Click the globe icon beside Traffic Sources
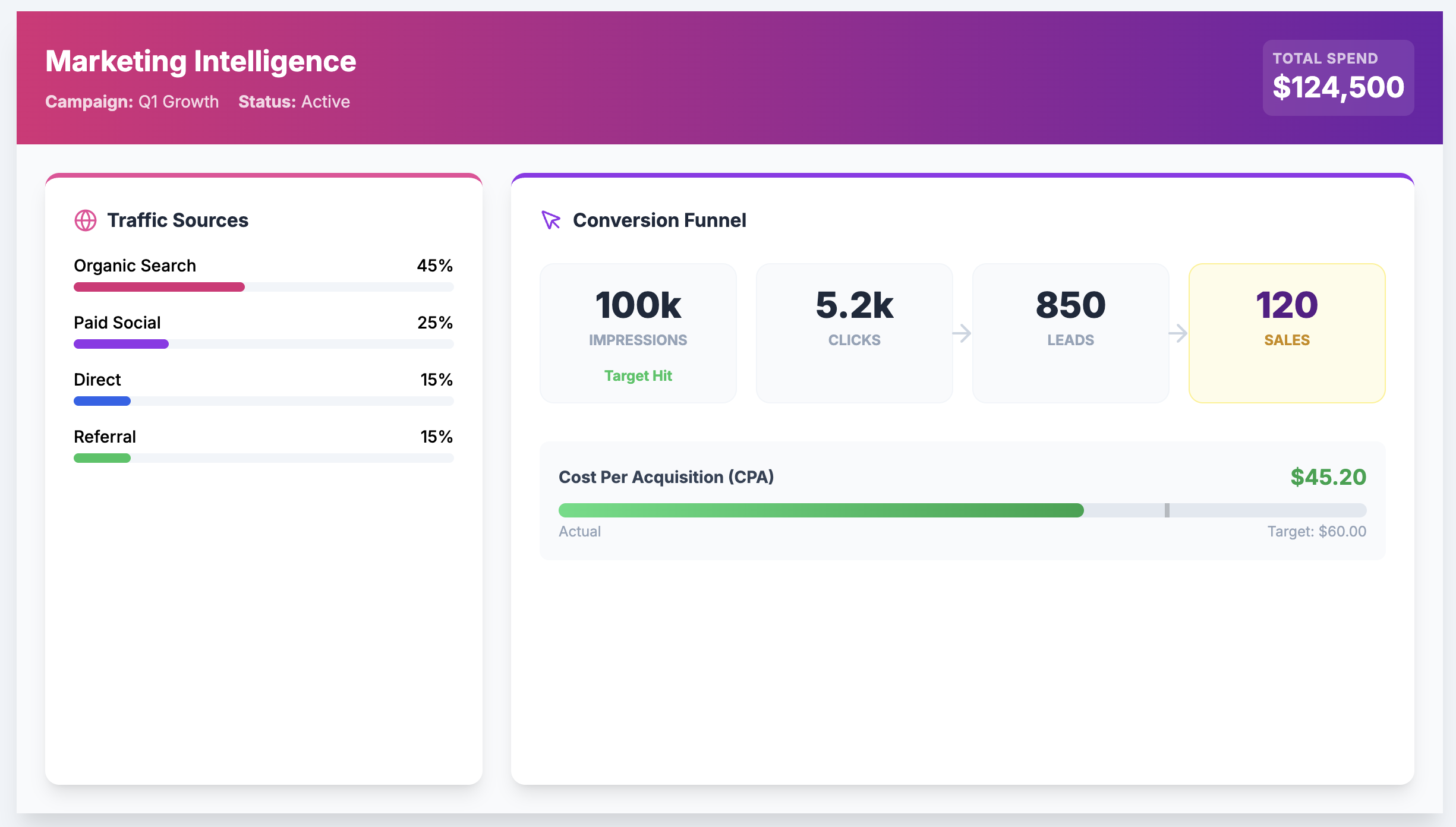The image size is (1456, 827). pos(86,220)
